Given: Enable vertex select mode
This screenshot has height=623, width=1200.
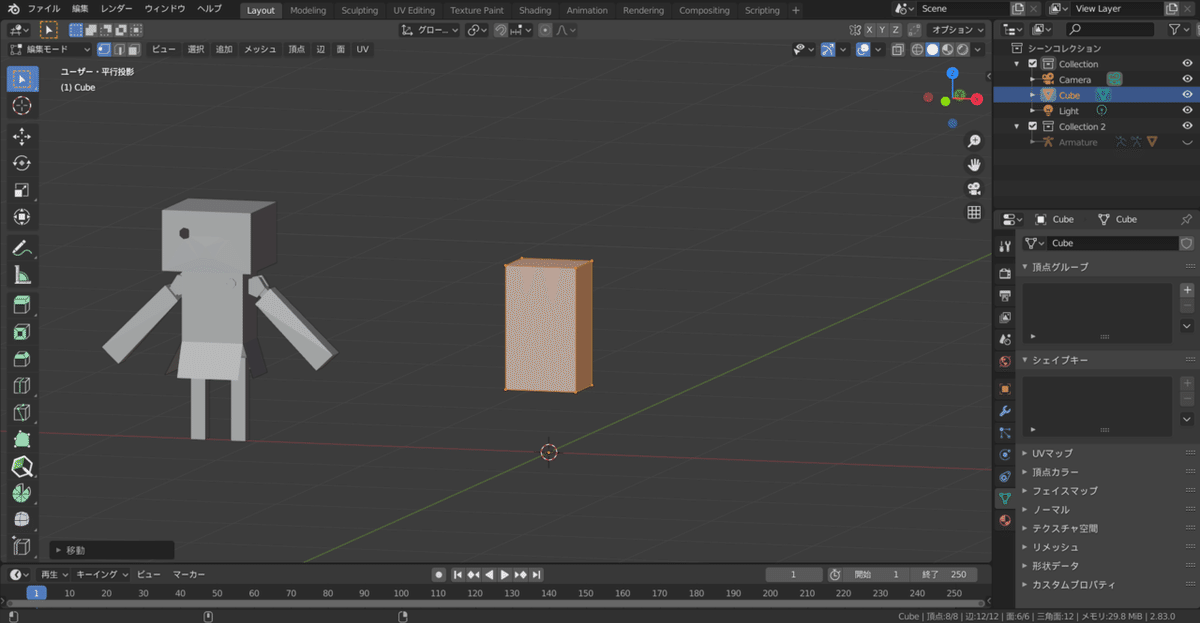Looking at the screenshot, I should point(104,49).
